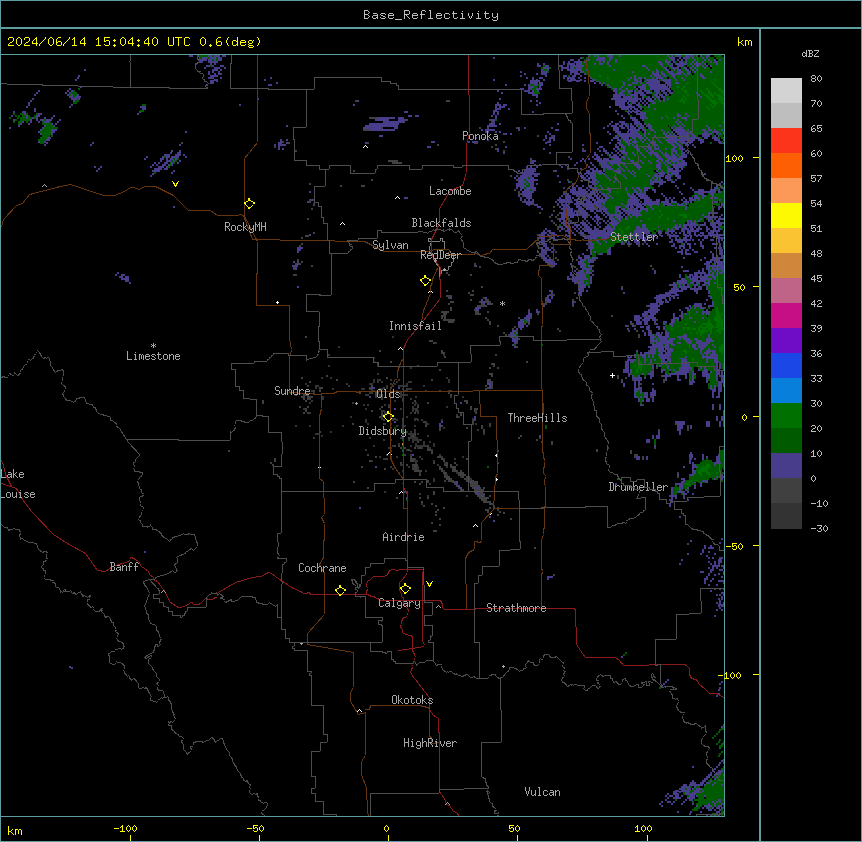Click the Didsbury town label
Viewport: 862px width, 842px height.
[x=383, y=431]
